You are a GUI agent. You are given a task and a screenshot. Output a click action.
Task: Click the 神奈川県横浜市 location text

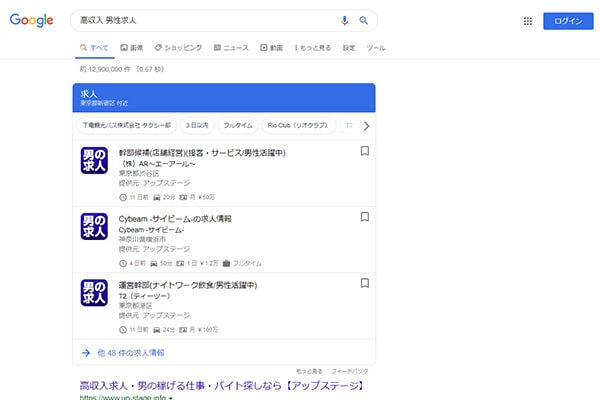142,239
